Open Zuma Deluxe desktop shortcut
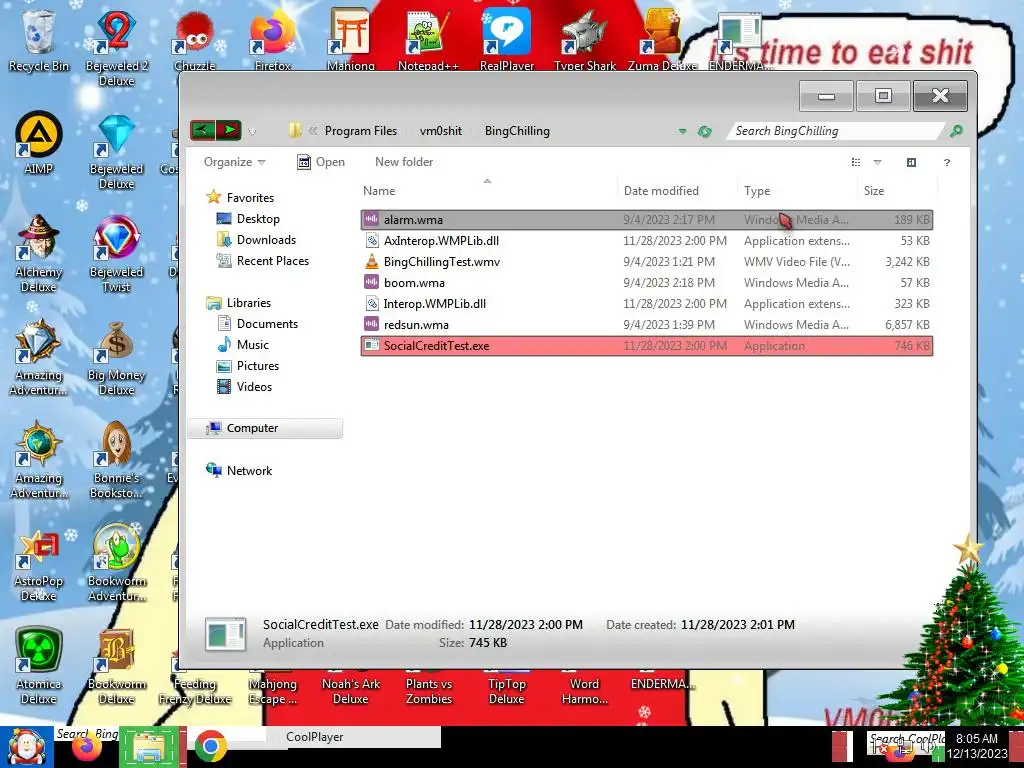 662,40
